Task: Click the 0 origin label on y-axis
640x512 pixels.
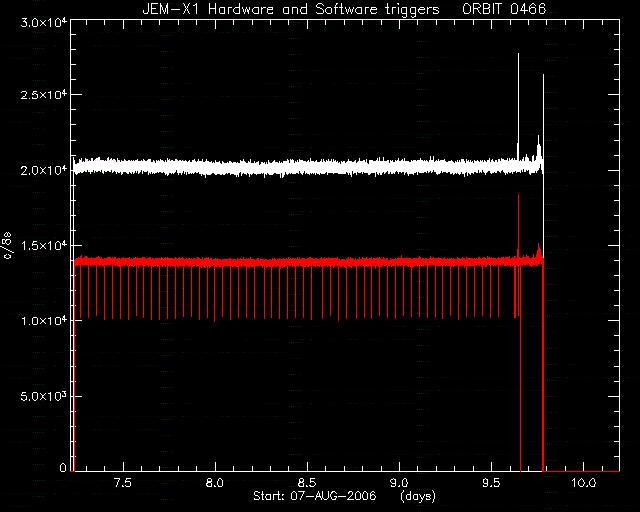Action: point(63,467)
